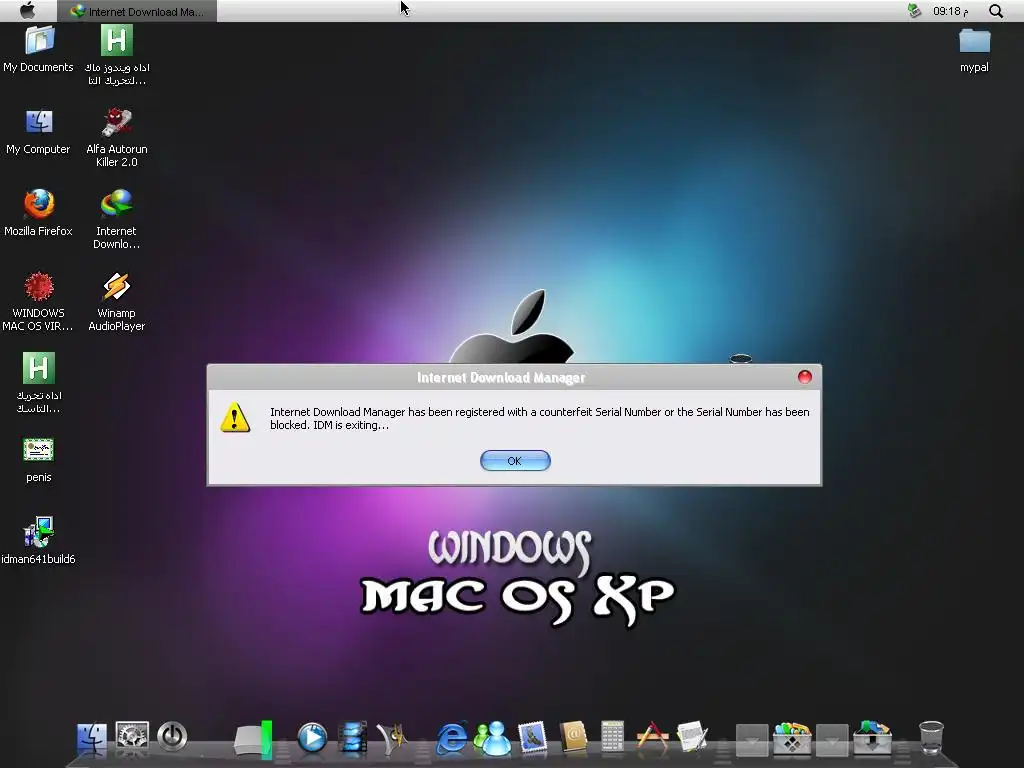The height and width of the screenshot is (768, 1024).
Task: Launch the Mozilla Firefox desktop shortcut
Action: pos(39,213)
